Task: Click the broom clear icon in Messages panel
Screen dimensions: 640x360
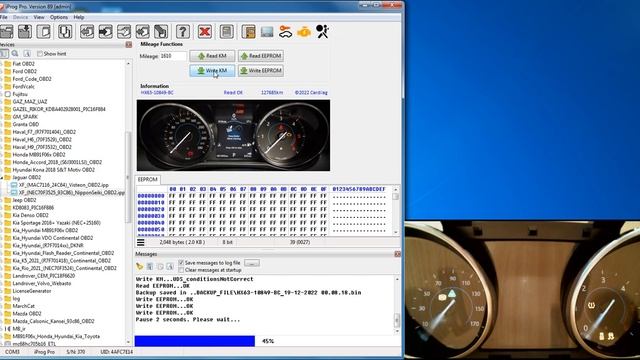Action: 140,267
